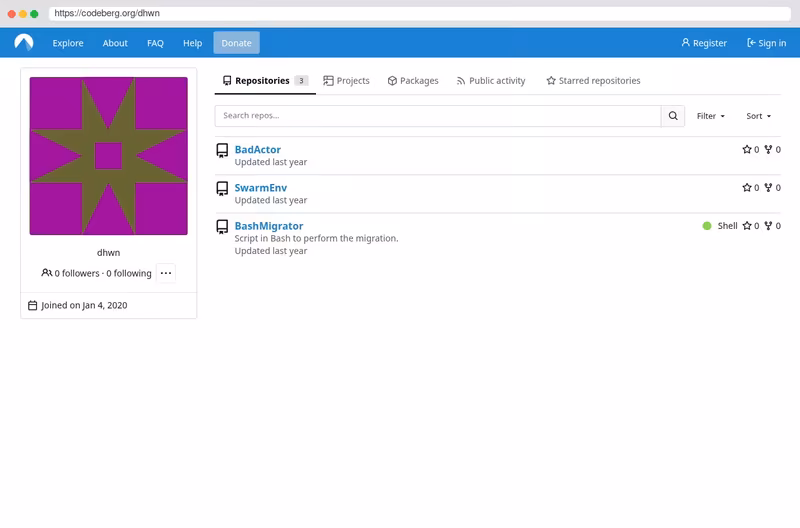
Task: Open FAQ in the top navigation
Action: (x=155, y=43)
